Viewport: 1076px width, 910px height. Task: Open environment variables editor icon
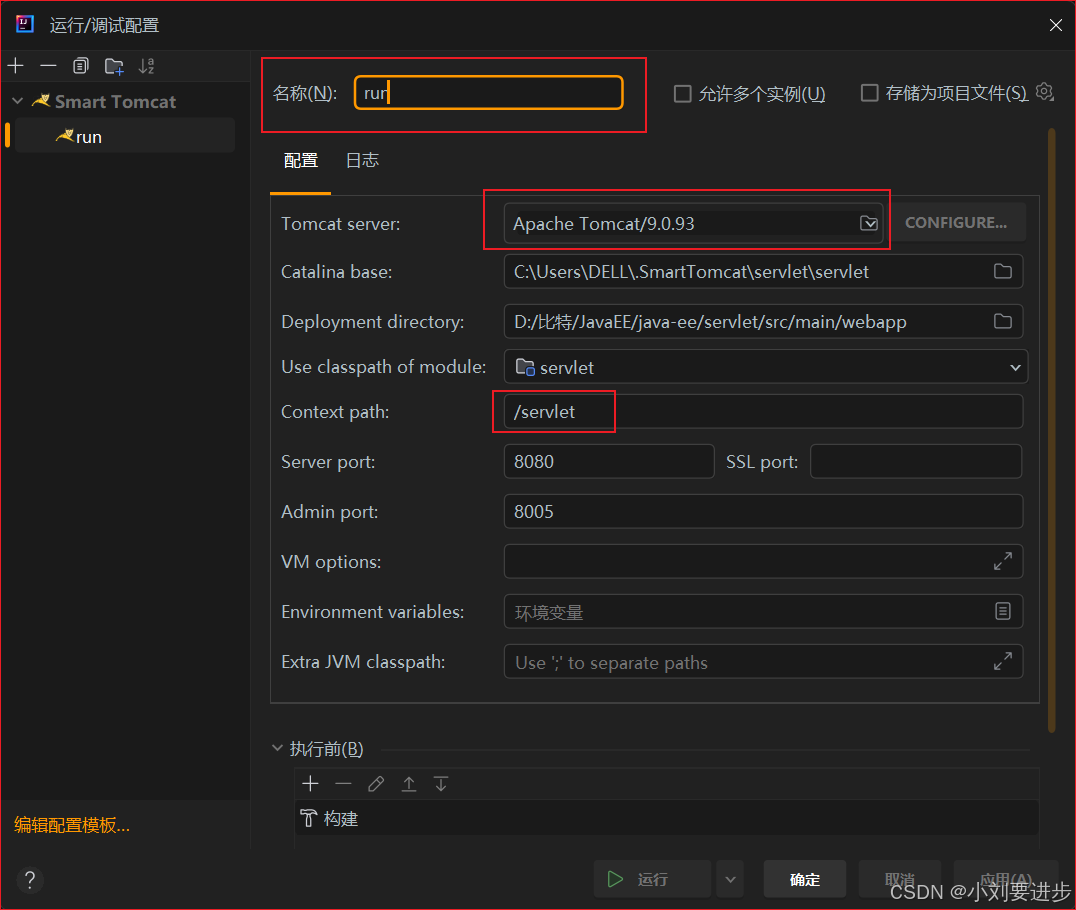(1003, 611)
